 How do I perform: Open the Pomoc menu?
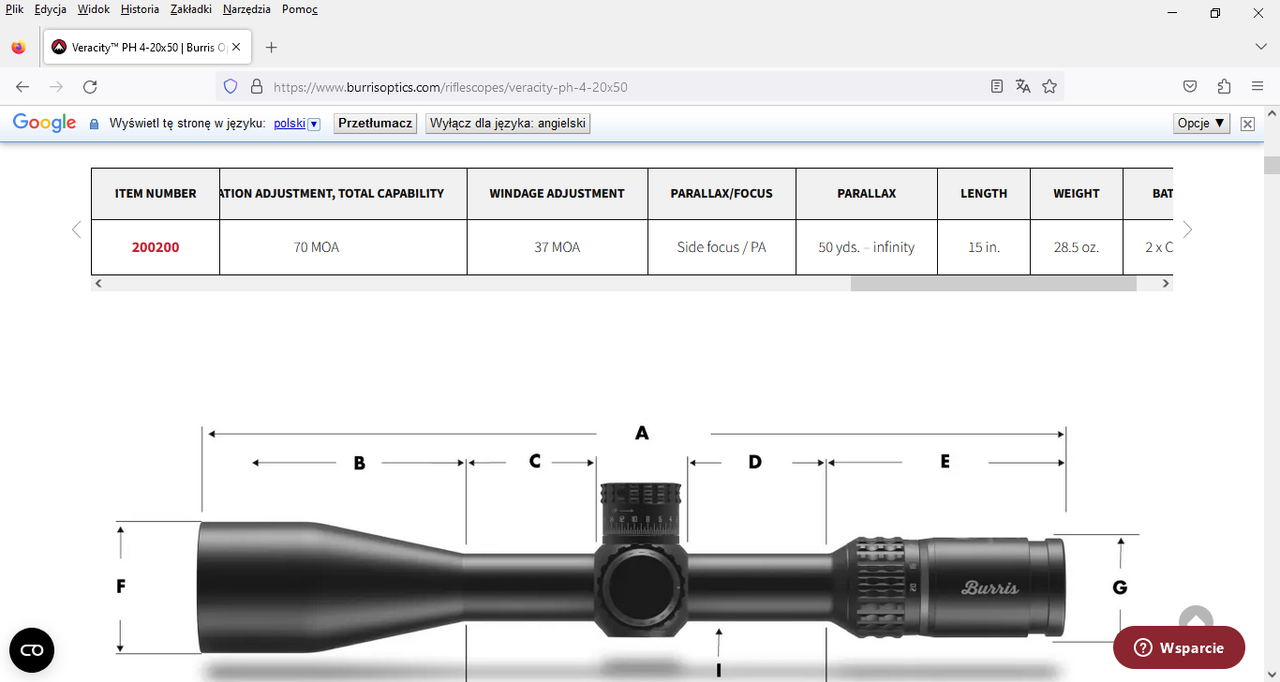300,9
